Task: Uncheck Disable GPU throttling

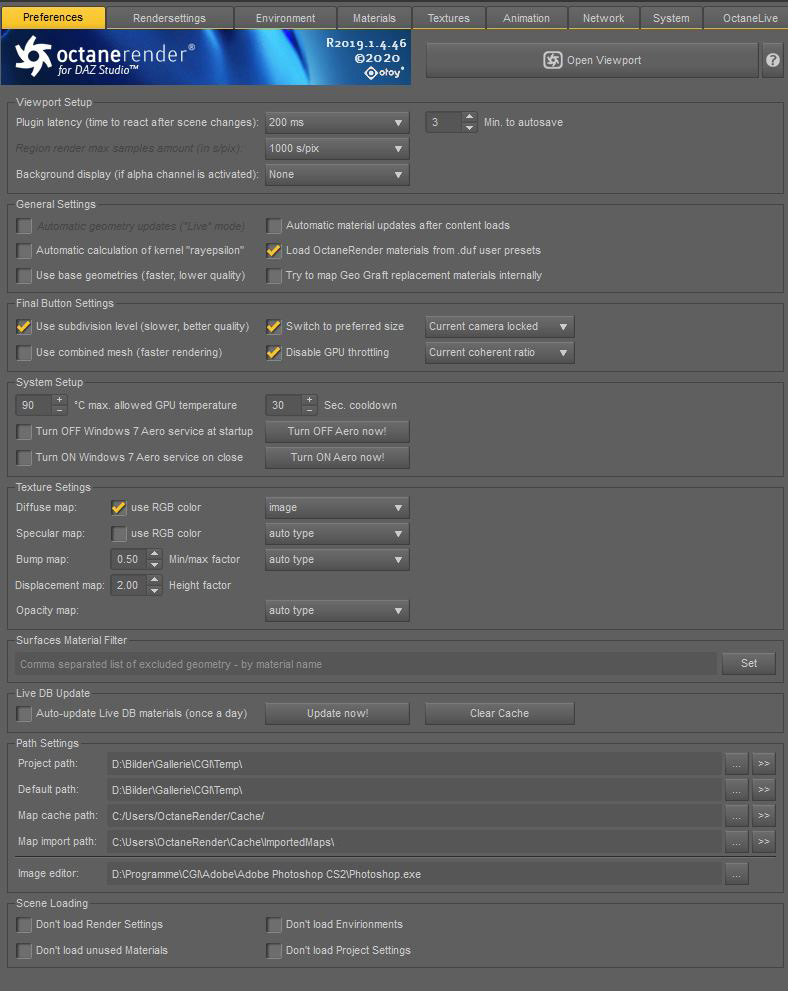Action: [274, 353]
